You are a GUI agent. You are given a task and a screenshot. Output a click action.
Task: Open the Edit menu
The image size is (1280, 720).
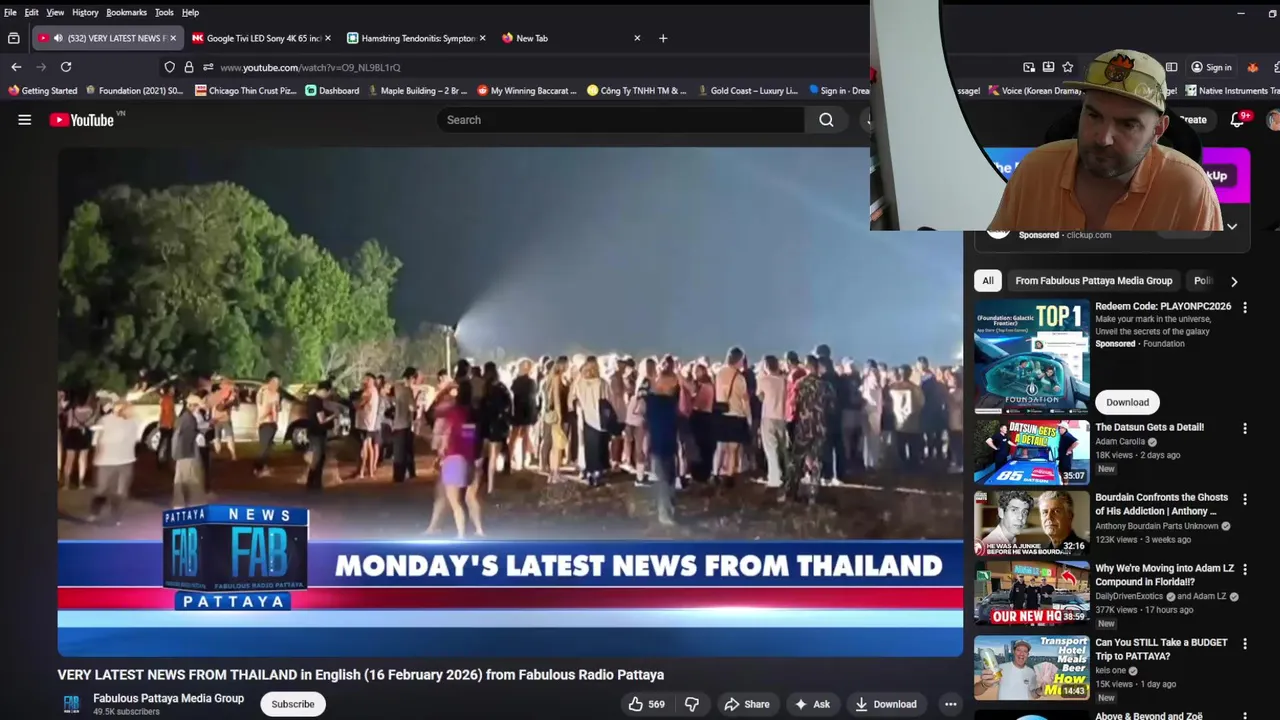tap(32, 12)
